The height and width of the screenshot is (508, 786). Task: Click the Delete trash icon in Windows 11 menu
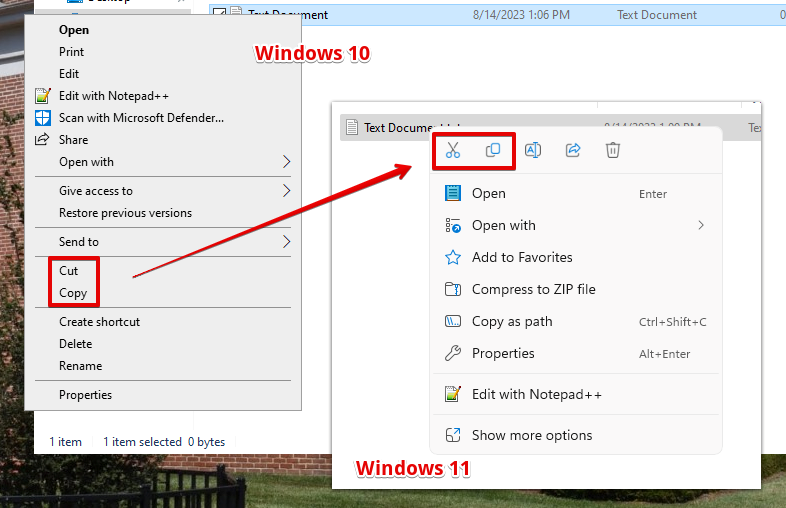(613, 150)
